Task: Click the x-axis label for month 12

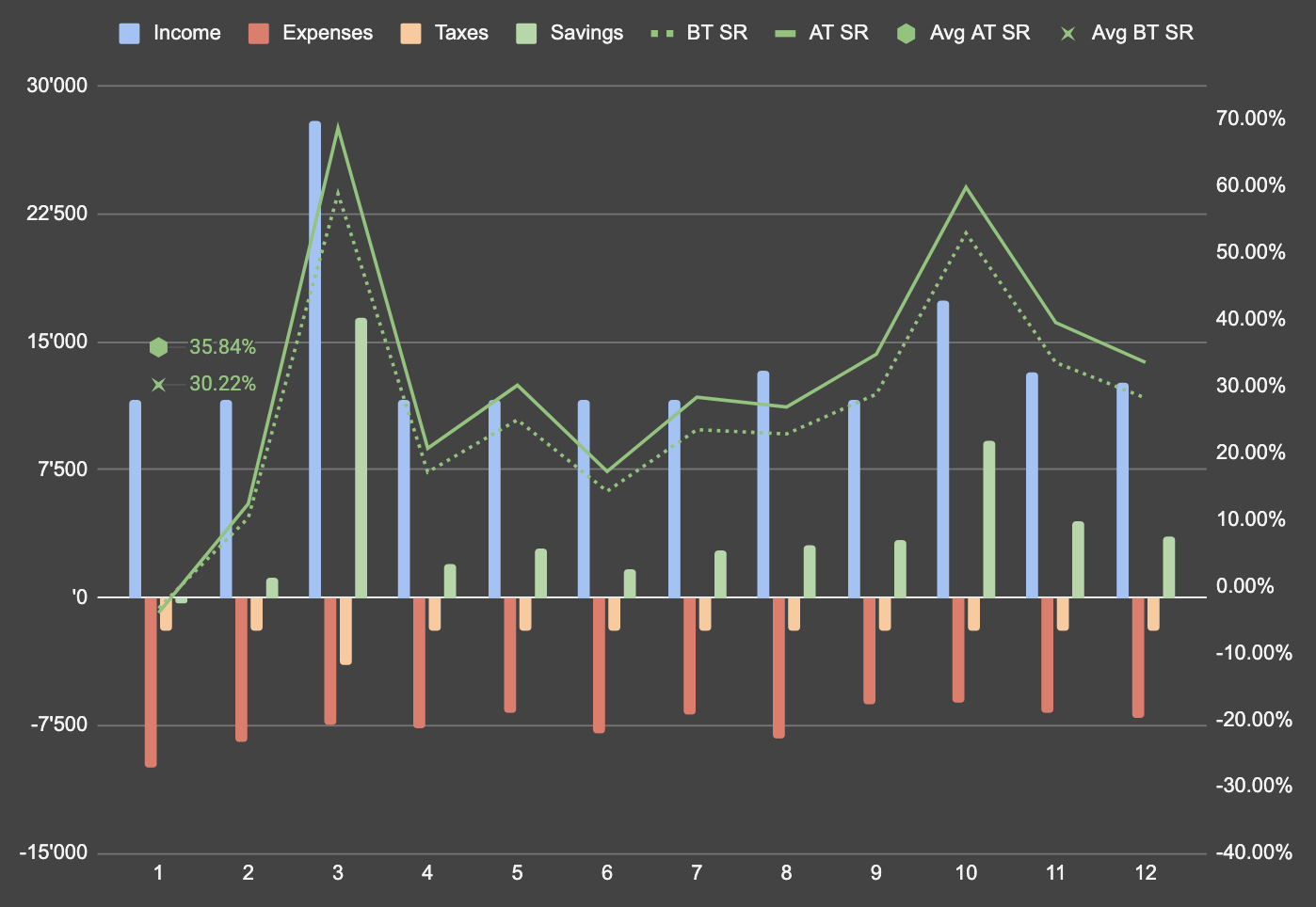Action: (1145, 873)
